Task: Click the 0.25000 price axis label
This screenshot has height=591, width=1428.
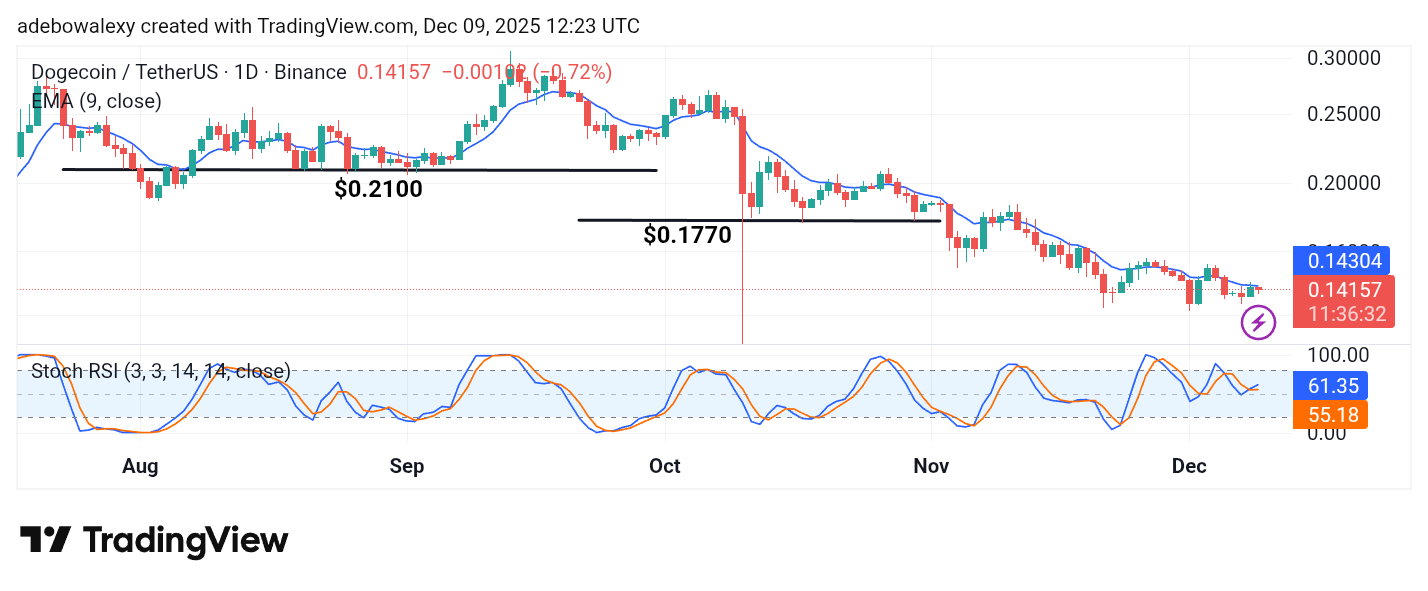Action: pyautogui.click(x=1345, y=114)
